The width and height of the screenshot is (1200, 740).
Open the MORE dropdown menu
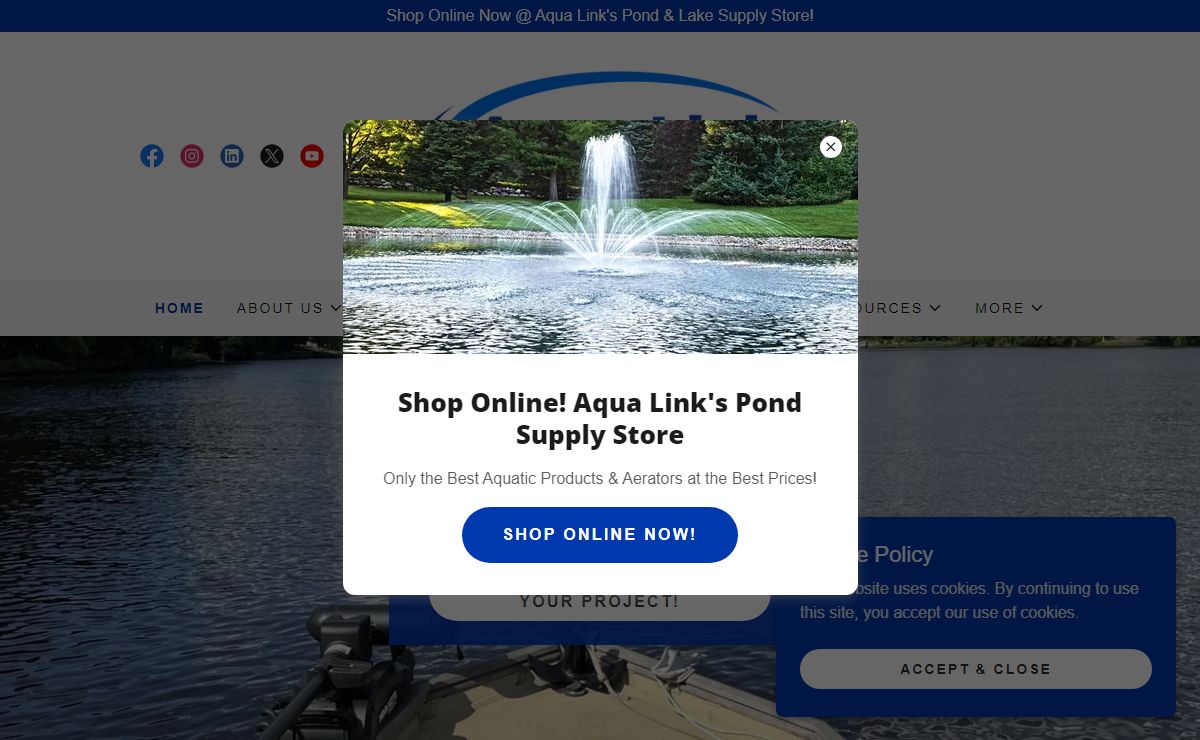[x=1009, y=308]
